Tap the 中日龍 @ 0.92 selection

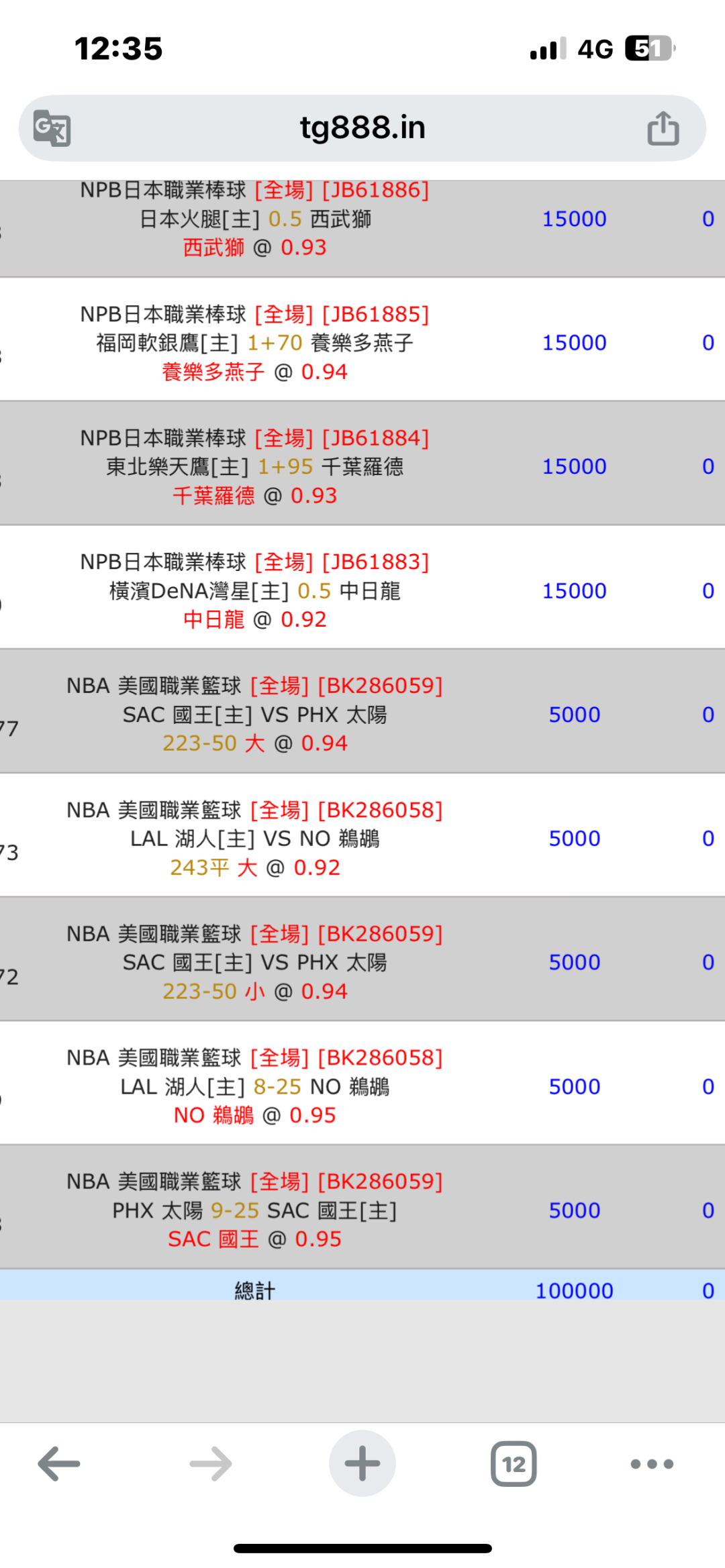click(254, 619)
